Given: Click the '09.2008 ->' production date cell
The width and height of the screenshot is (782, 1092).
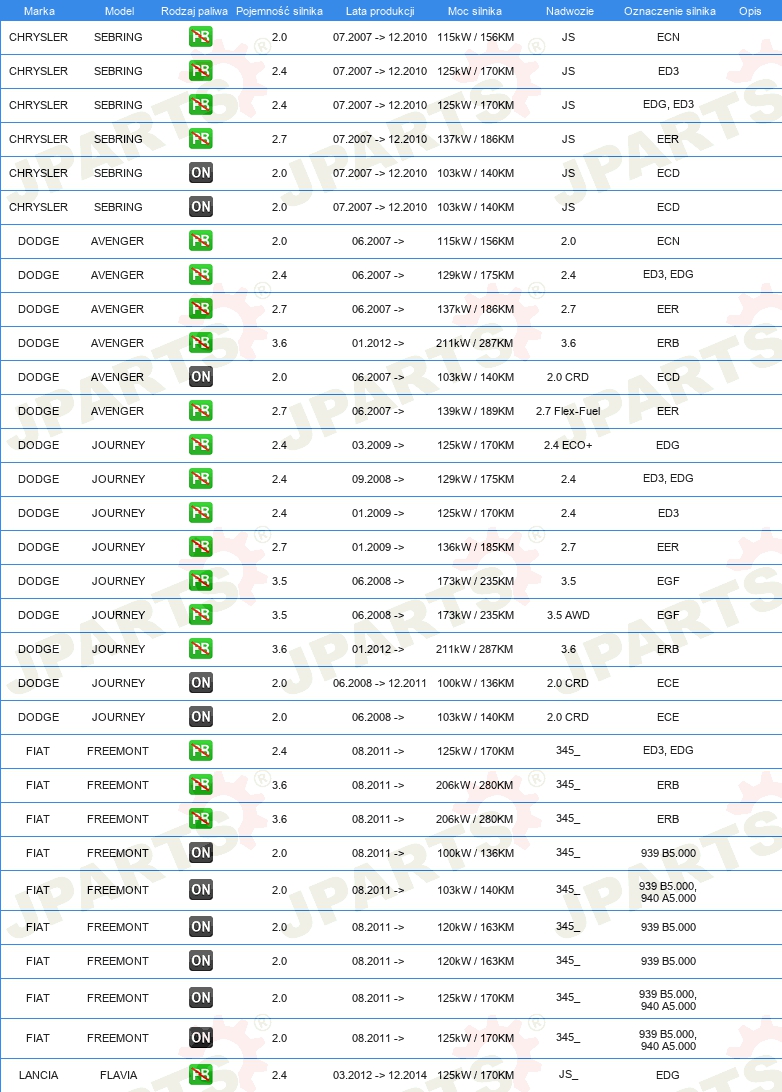Looking at the screenshot, I should coord(378,479).
